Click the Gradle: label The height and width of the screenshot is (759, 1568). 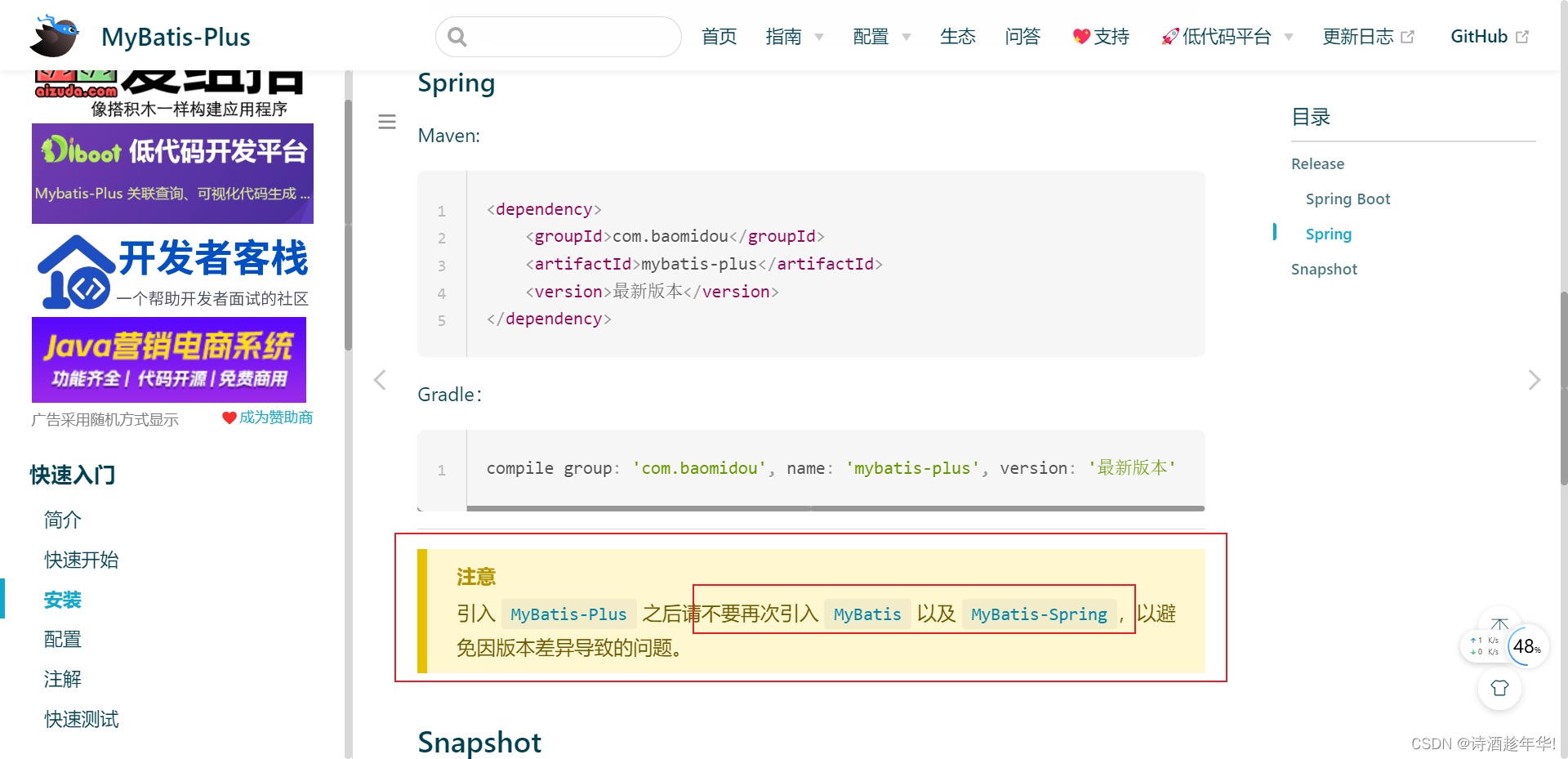pyautogui.click(x=449, y=395)
